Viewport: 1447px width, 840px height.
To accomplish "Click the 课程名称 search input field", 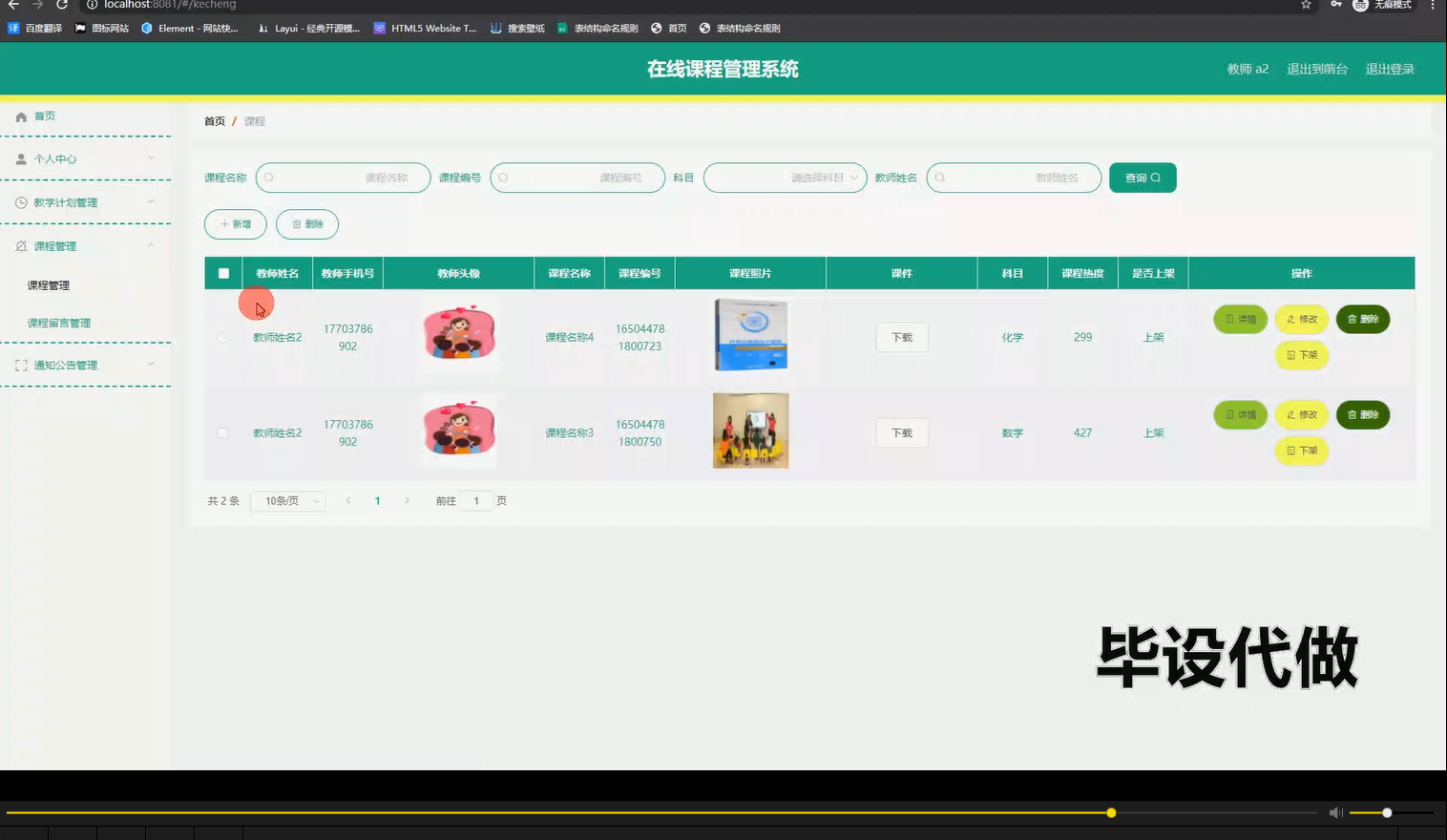I will 343,177.
